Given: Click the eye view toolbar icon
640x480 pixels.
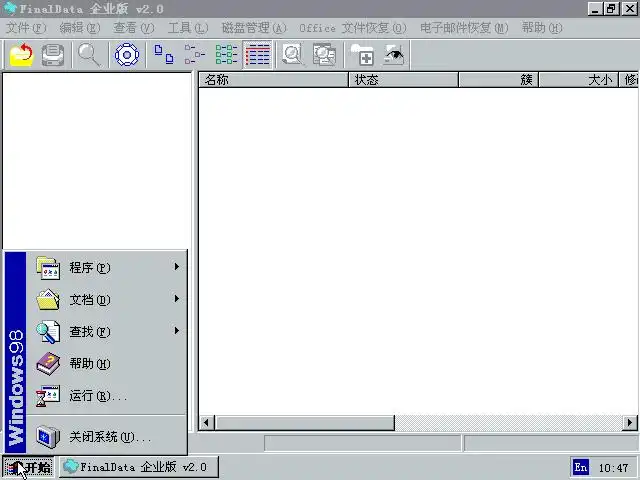Looking at the screenshot, I should click(394, 54).
